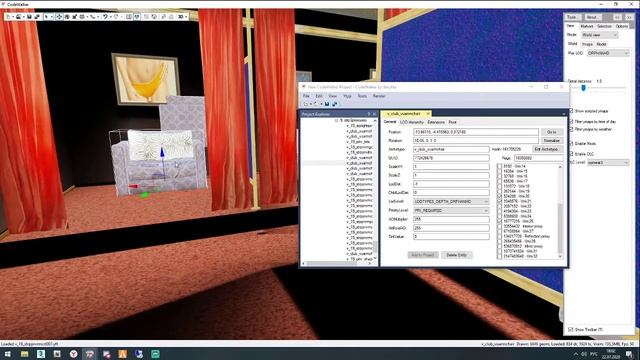Click the Edit Archetype button
The height and width of the screenshot is (360, 640).
pyautogui.click(x=546, y=149)
